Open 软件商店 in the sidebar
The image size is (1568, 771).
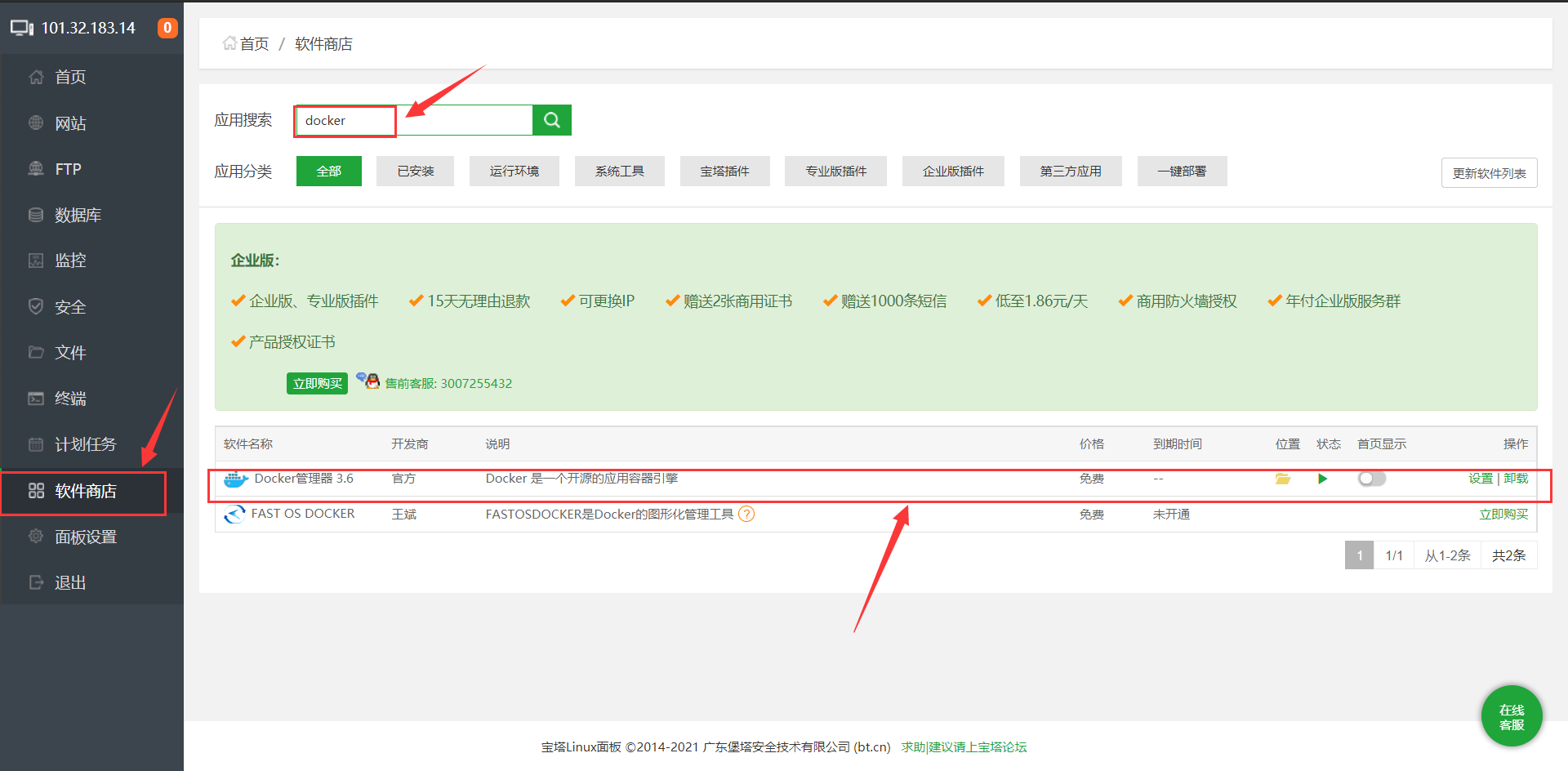point(91,491)
